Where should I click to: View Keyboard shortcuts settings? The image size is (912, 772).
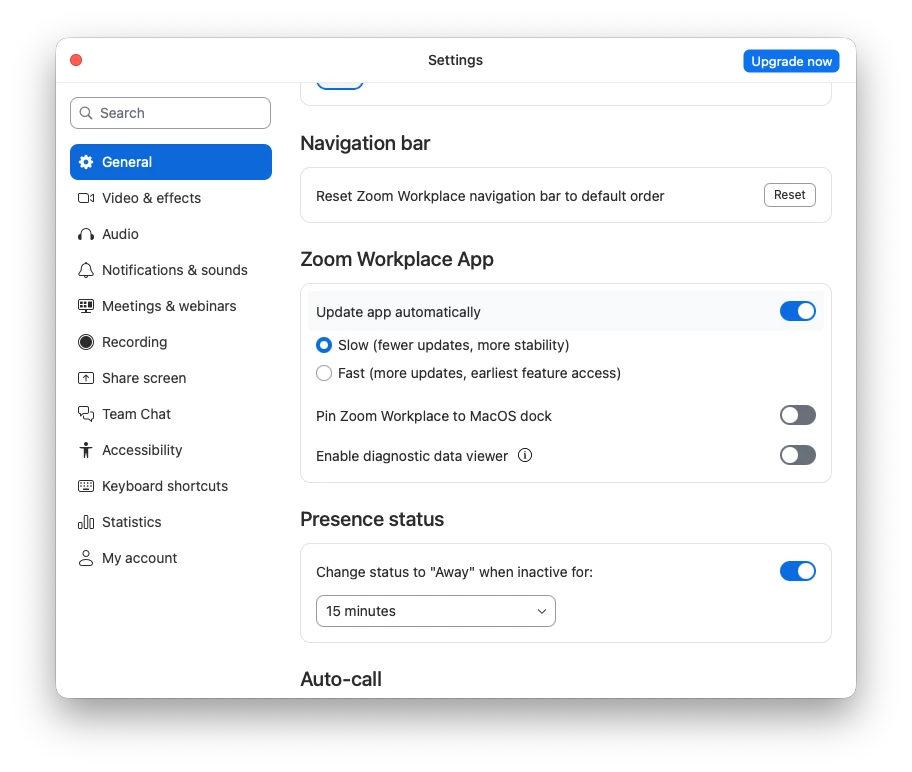pos(171,486)
